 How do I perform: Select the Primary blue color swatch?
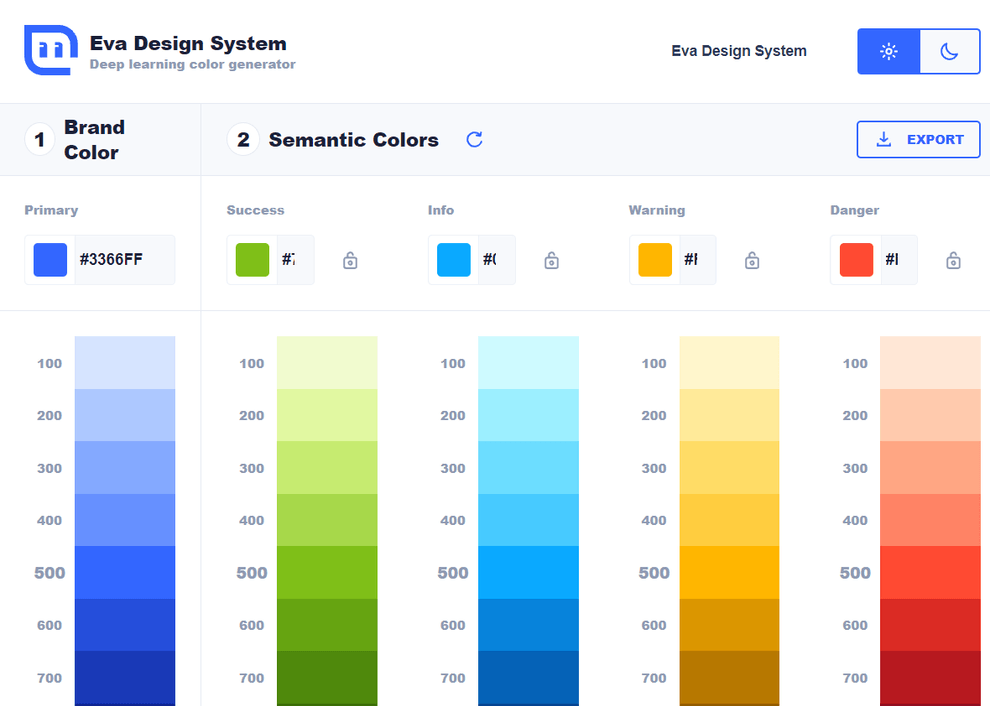pyautogui.click(x=49, y=259)
